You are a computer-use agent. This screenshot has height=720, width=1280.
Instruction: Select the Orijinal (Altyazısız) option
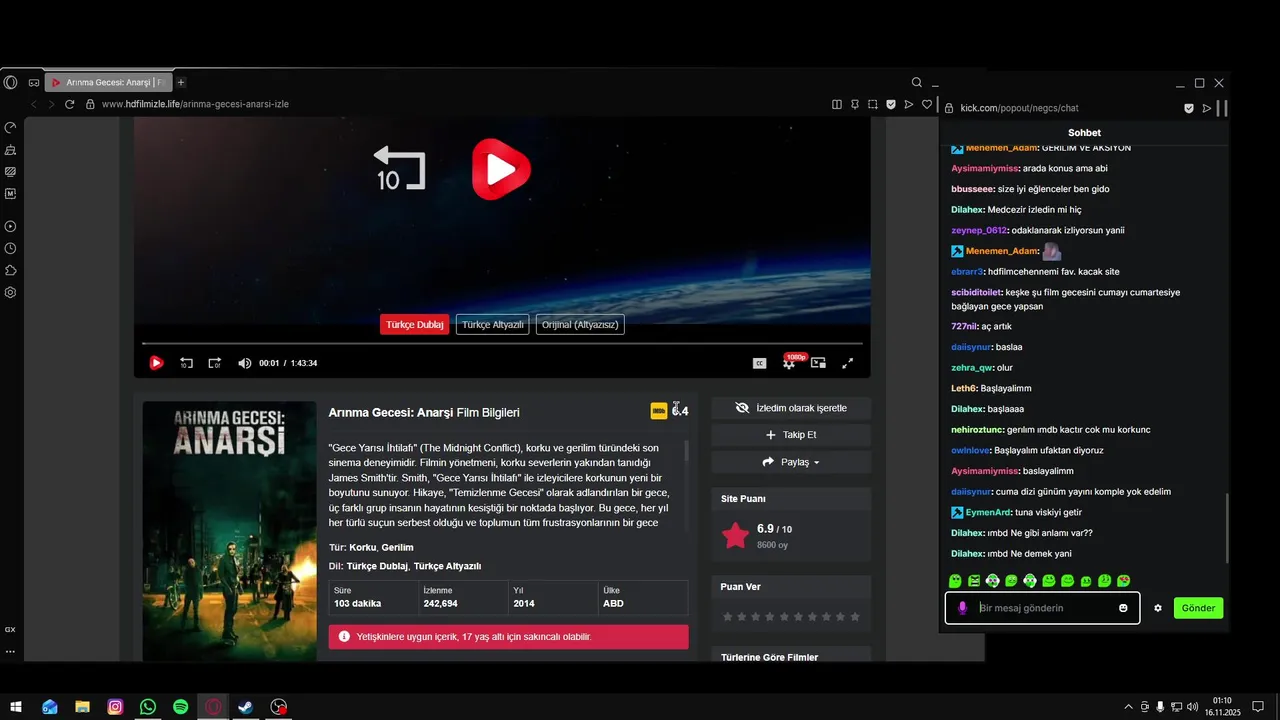click(580, 324)
